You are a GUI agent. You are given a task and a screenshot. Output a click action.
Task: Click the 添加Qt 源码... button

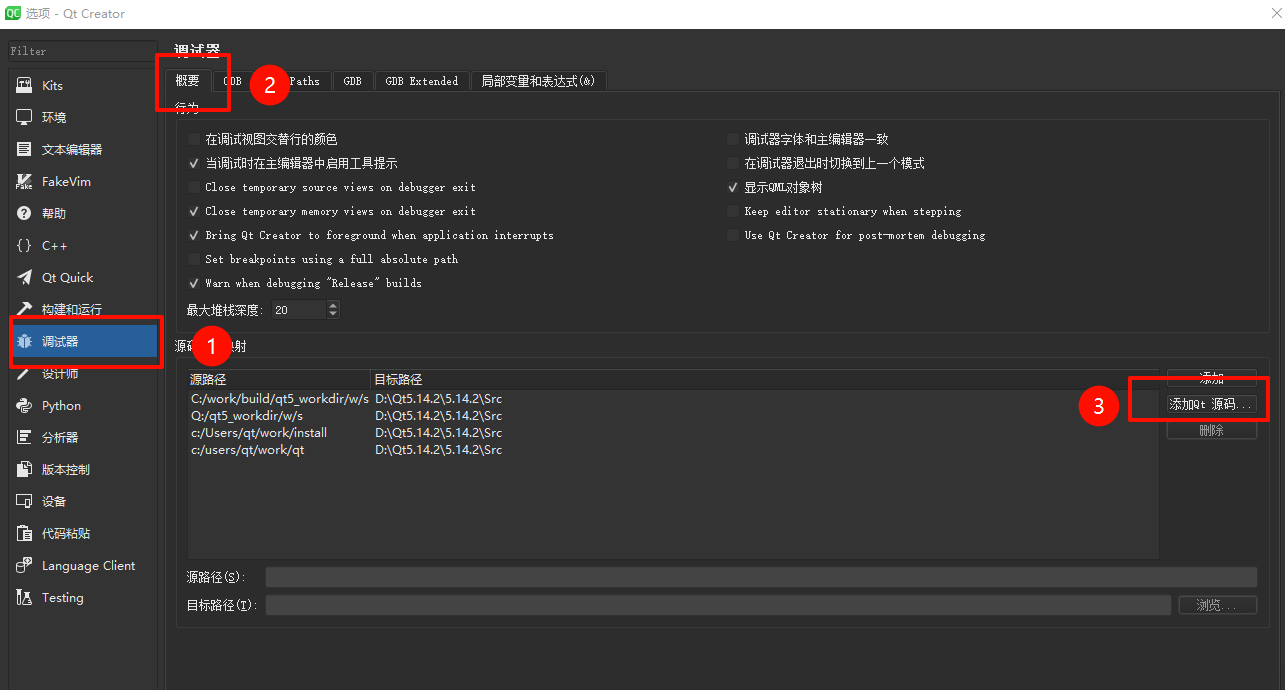(1212, 405)
